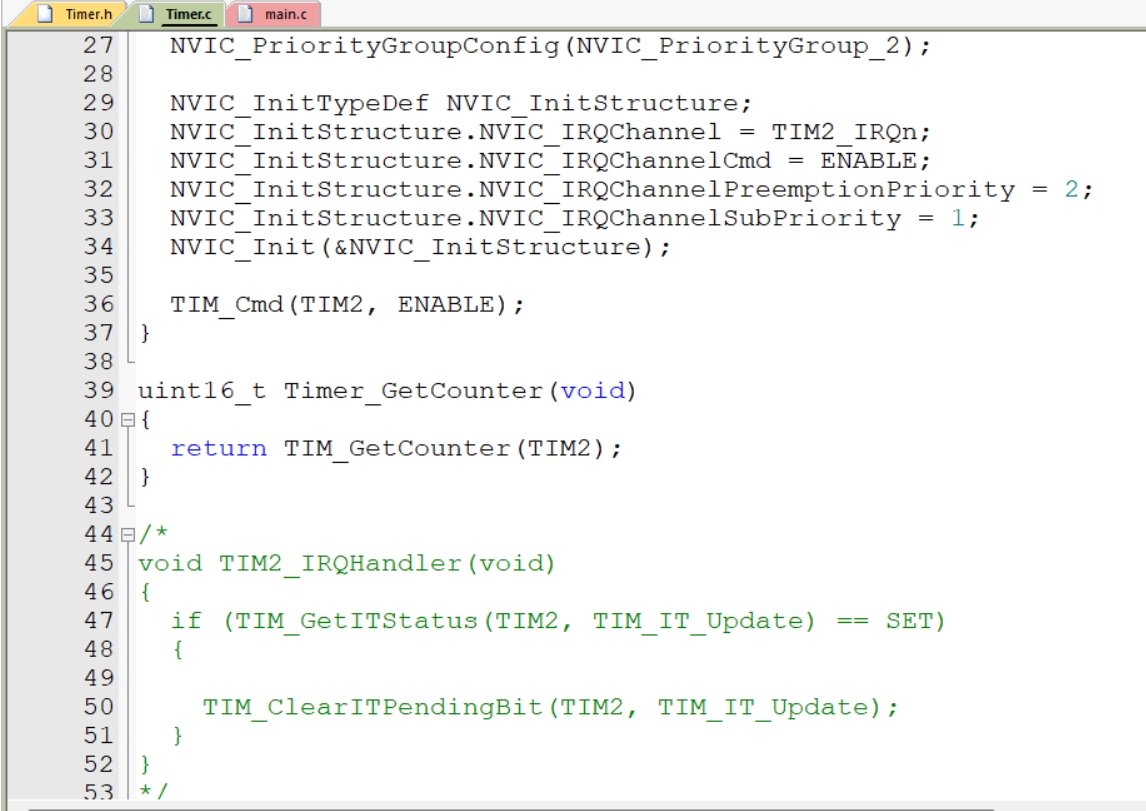Viewport: 1146px width, 811px height.
Task: Click line number 36 in the margin
Action: [99, 304]
